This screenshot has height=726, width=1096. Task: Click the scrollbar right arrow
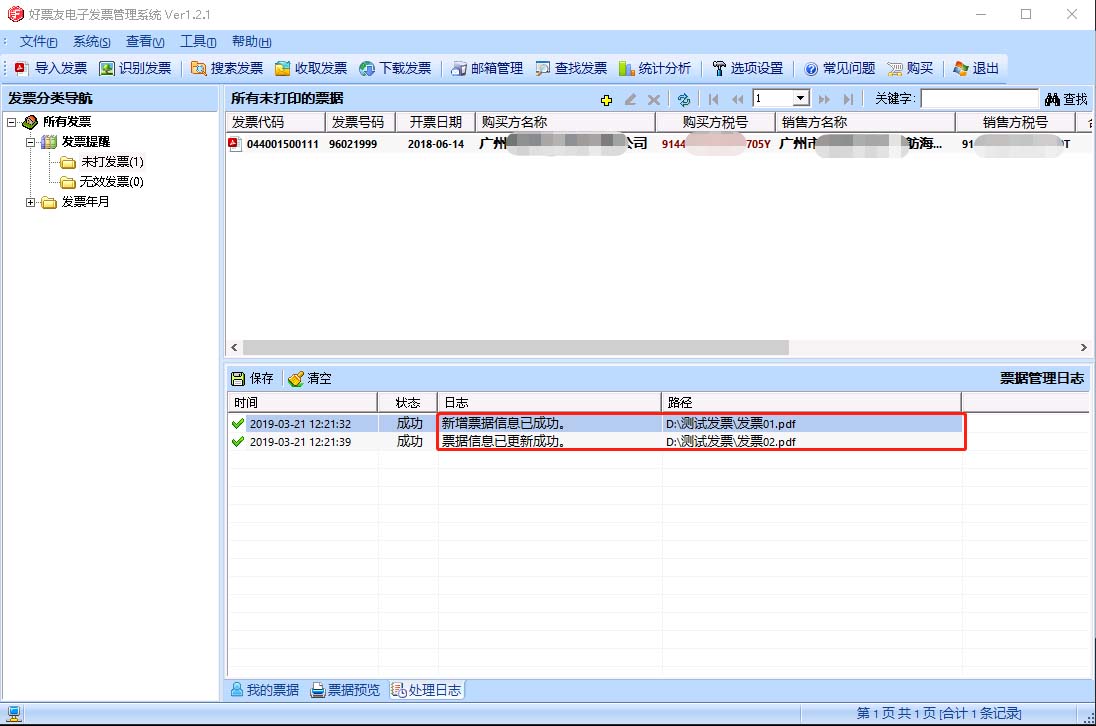(1083, 347)
